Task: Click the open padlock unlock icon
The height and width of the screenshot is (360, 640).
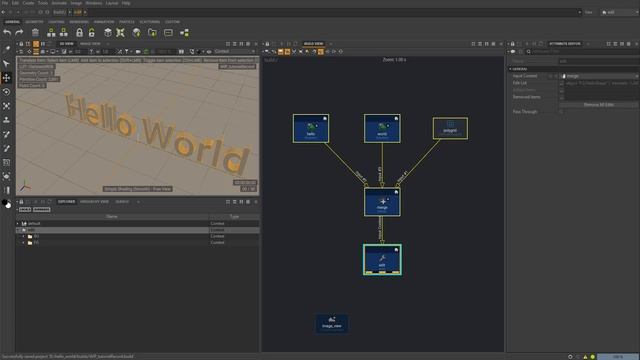Action: [x=92, y=32]
